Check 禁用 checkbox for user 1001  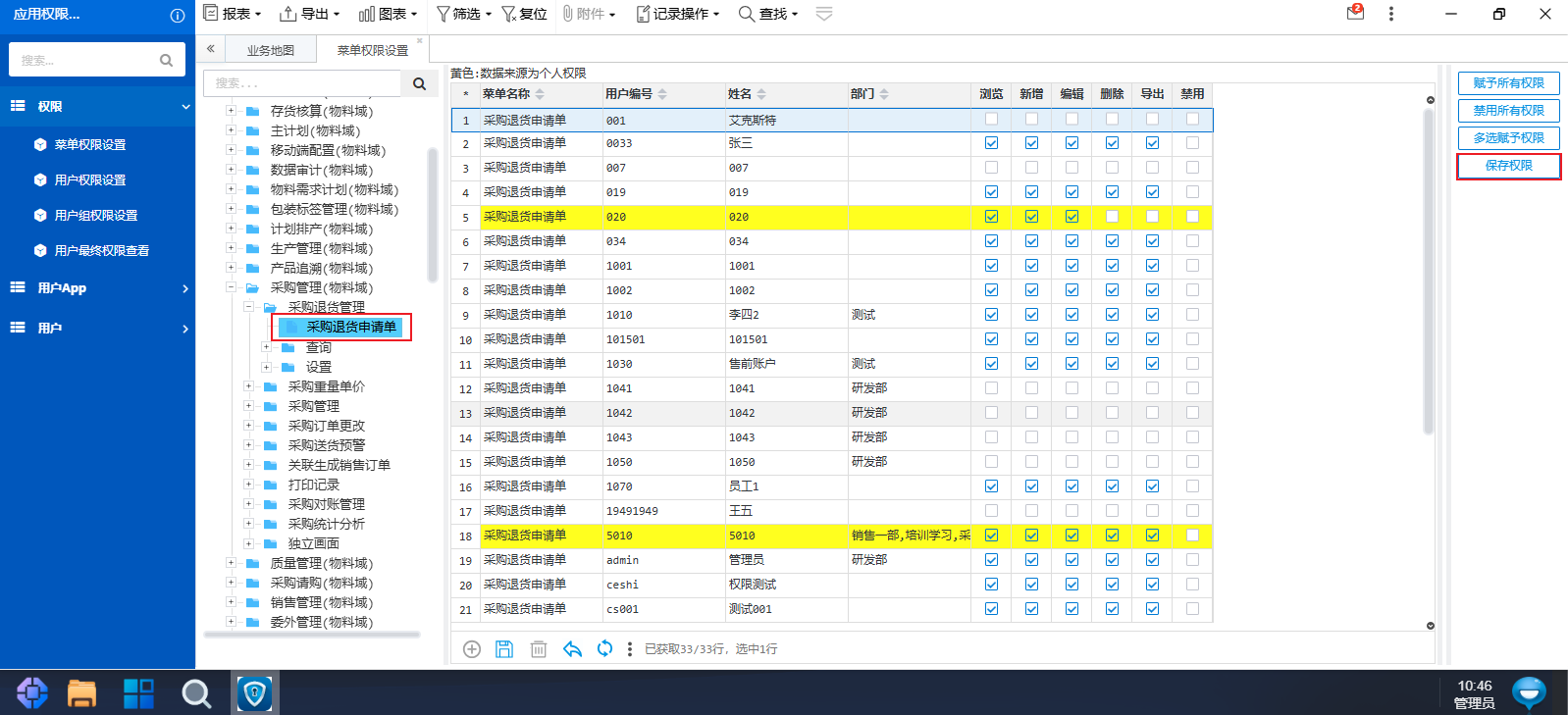click(x=1192, y=266)
